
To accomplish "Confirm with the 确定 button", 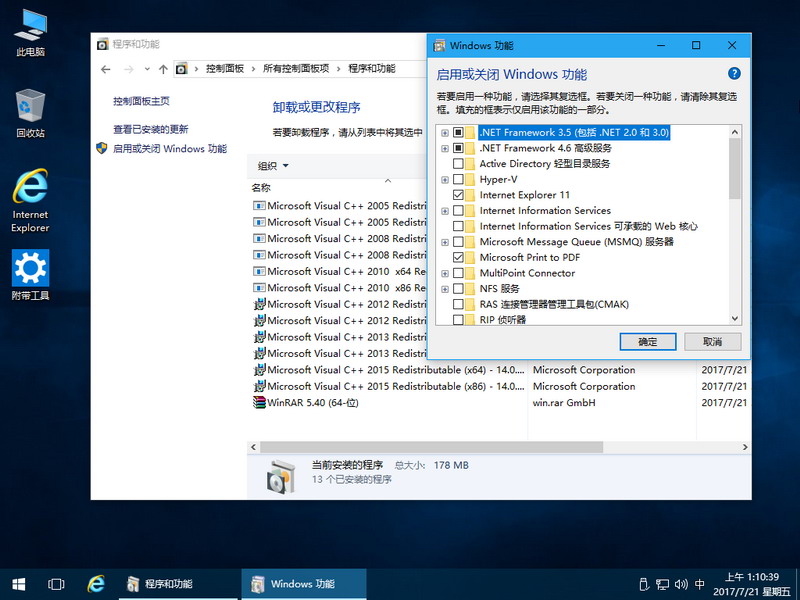I will point(648,341).
